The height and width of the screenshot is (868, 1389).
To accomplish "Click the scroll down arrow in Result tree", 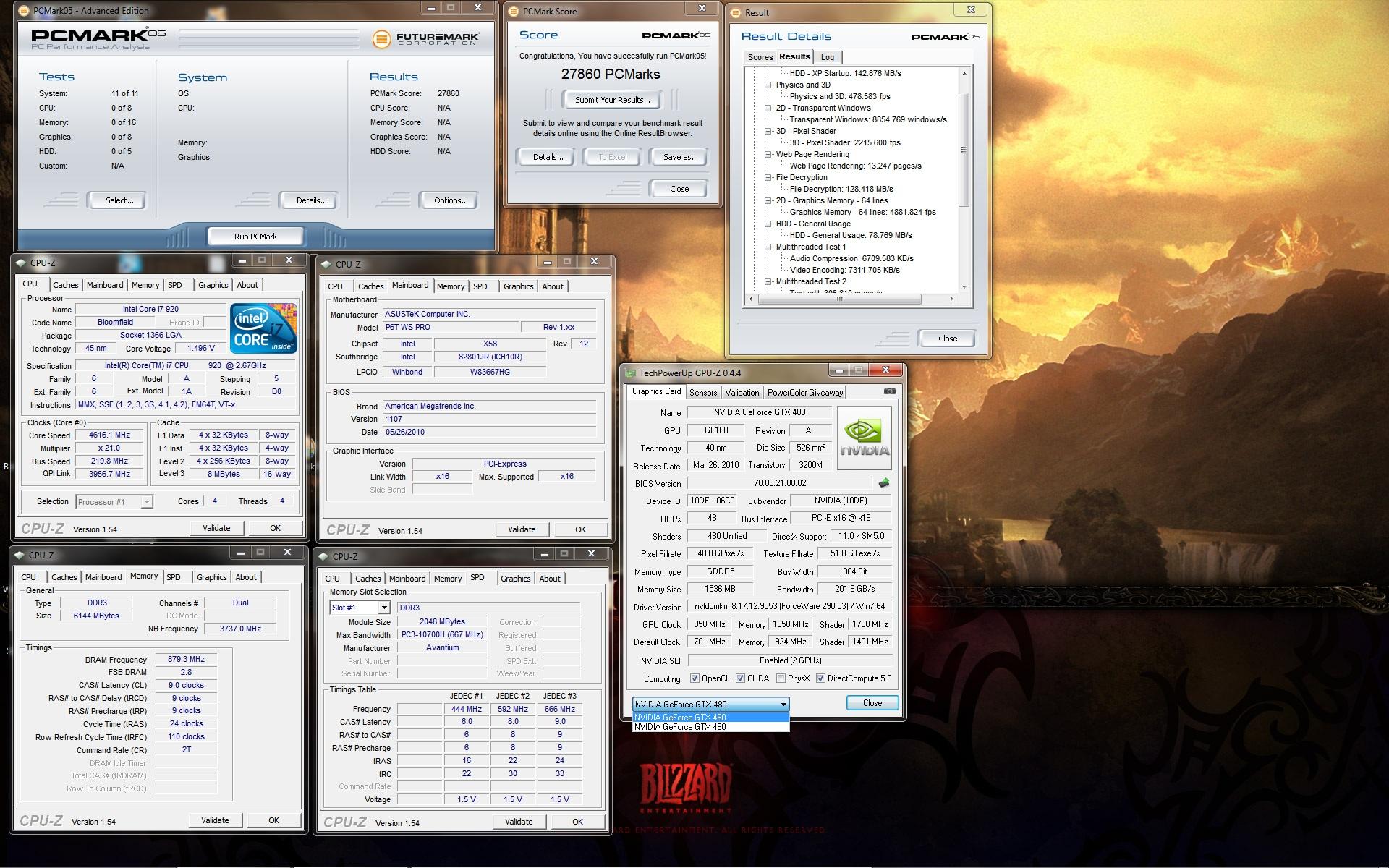I will [964, 286].
